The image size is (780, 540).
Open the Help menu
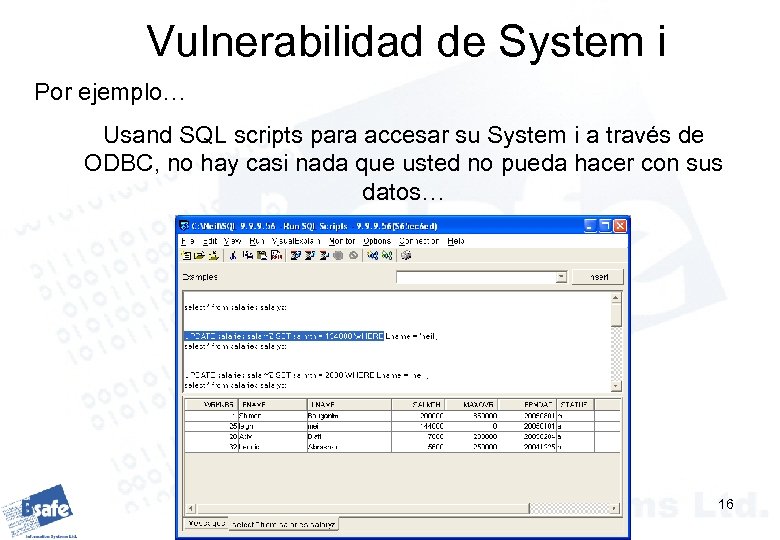click(x=456, y=241)
